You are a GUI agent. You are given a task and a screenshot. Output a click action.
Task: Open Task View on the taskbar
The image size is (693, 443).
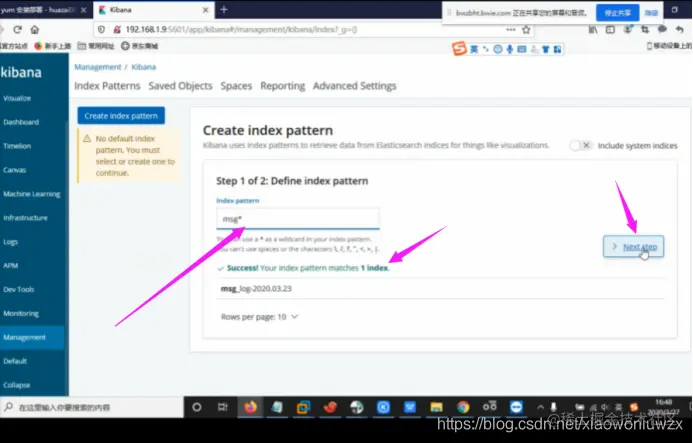[223, 407]
